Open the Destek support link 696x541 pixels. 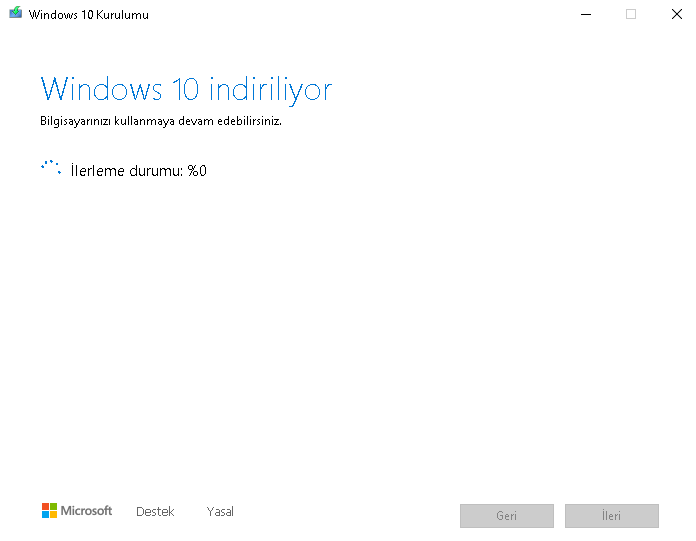pyautogui.click(x=155, y=512)
